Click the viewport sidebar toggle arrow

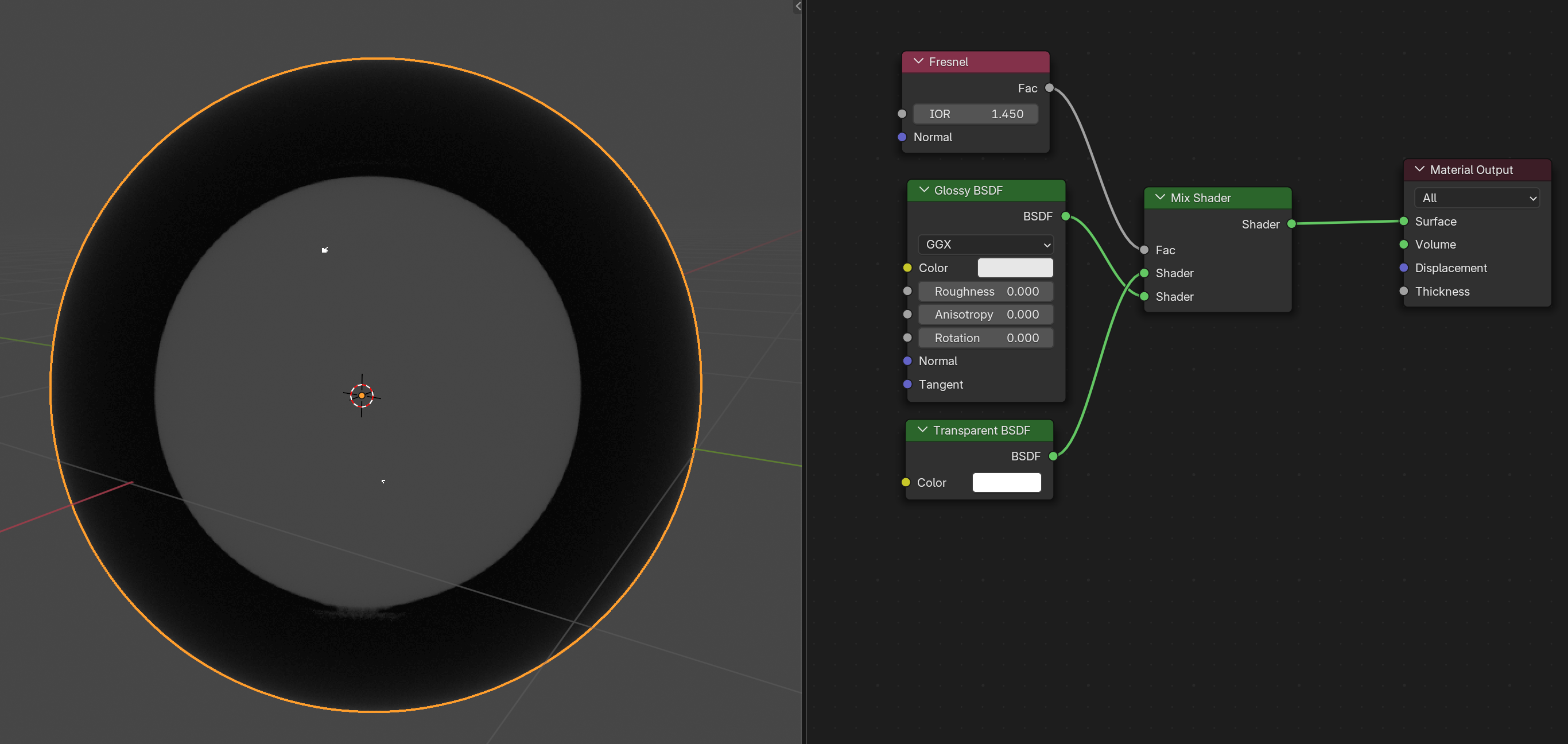[797, 6]
